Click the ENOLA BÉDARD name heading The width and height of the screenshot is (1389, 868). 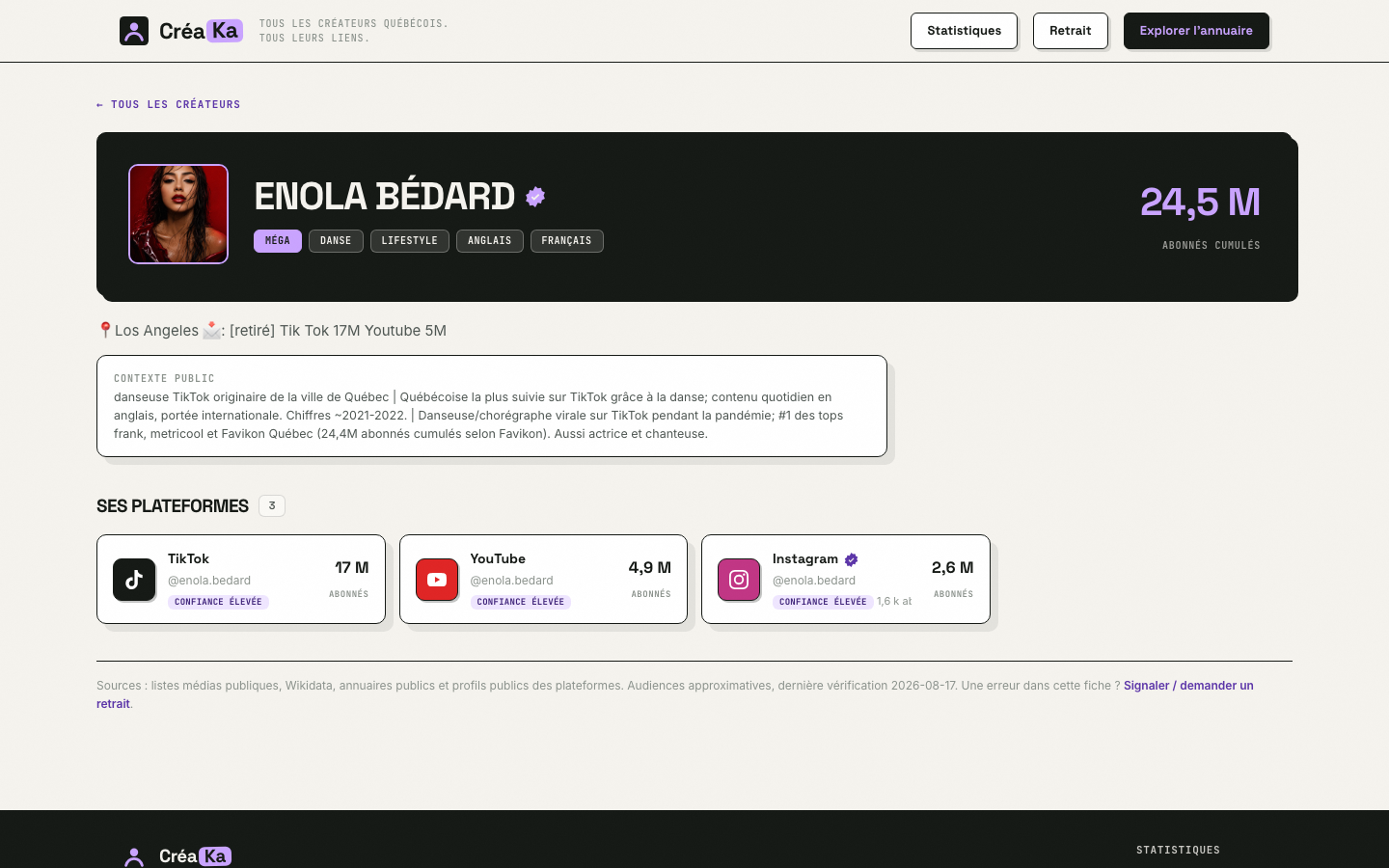(x=385, y=197)
